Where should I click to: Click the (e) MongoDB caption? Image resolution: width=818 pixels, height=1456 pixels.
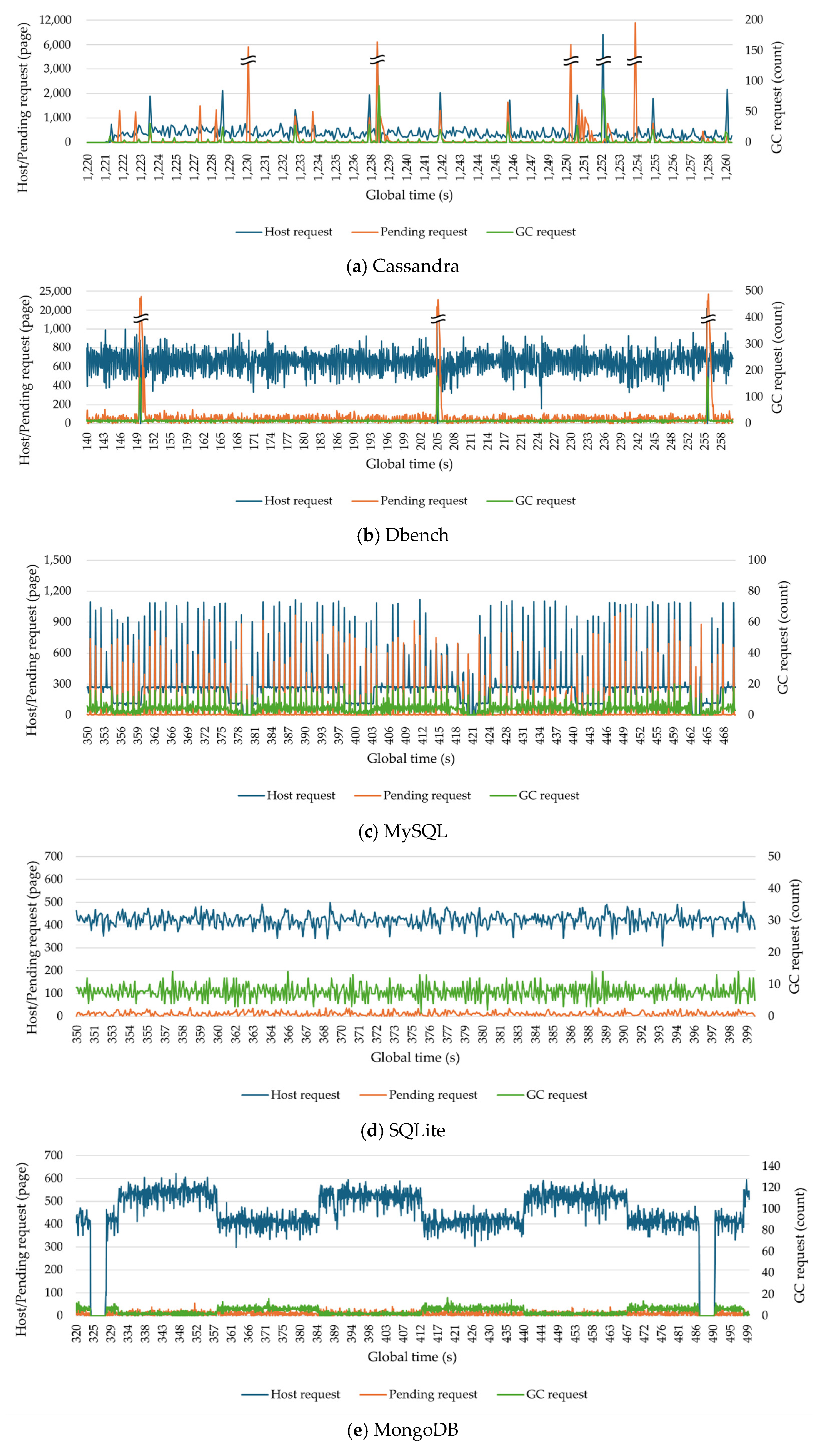402,1430
